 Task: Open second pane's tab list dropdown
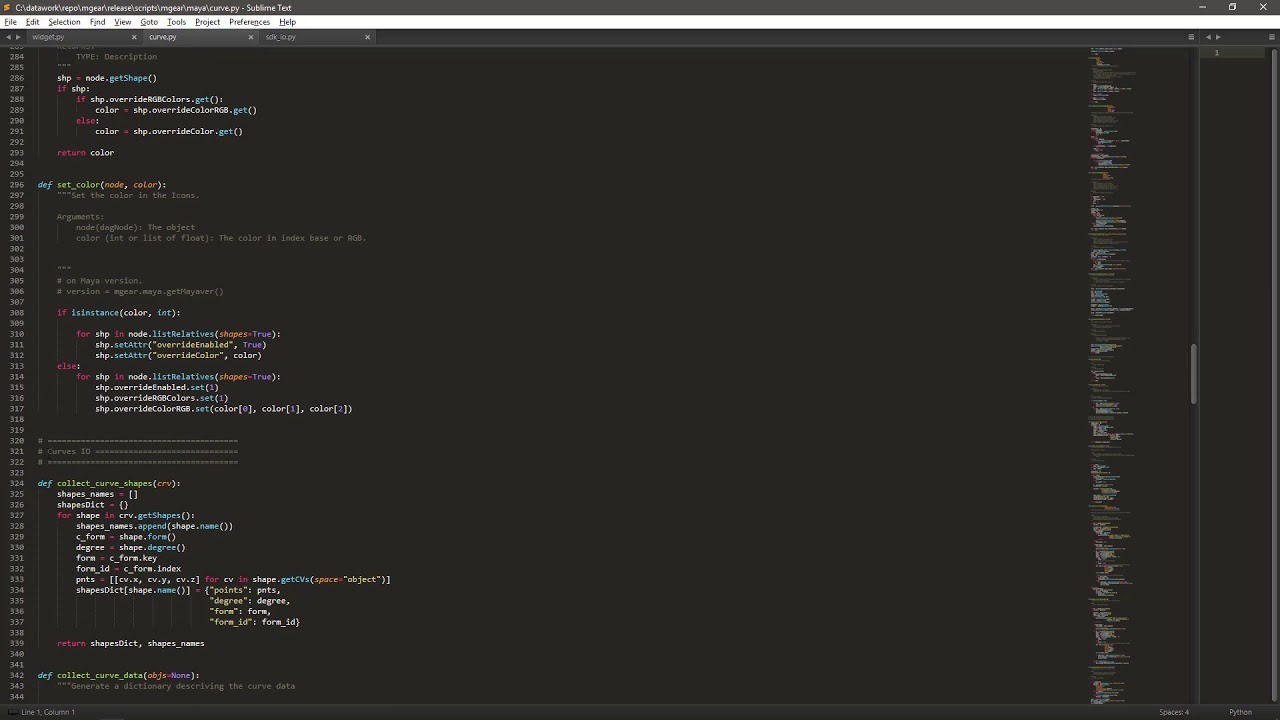tap(1271, 37)
